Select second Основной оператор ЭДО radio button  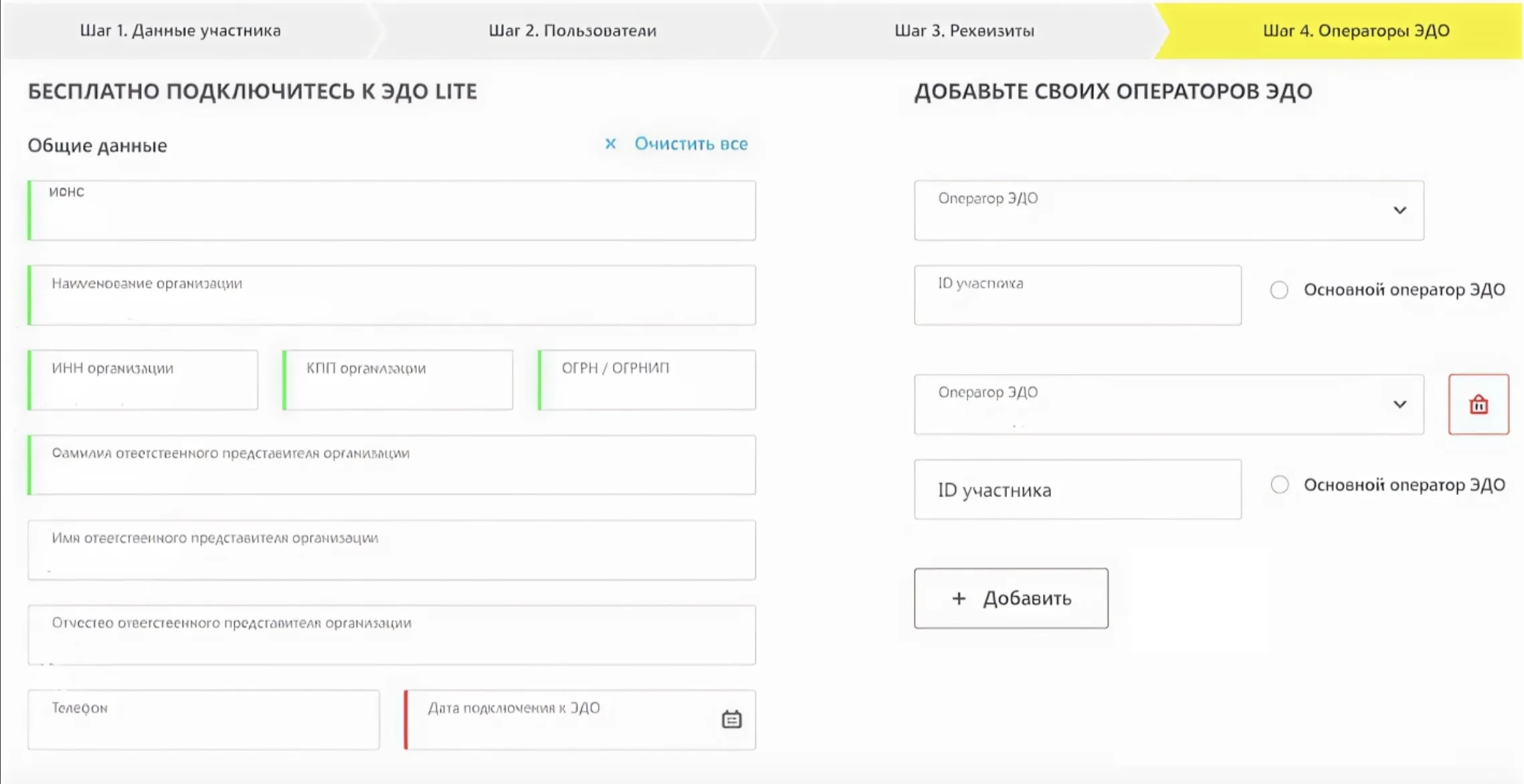(x=1279, y=485)
